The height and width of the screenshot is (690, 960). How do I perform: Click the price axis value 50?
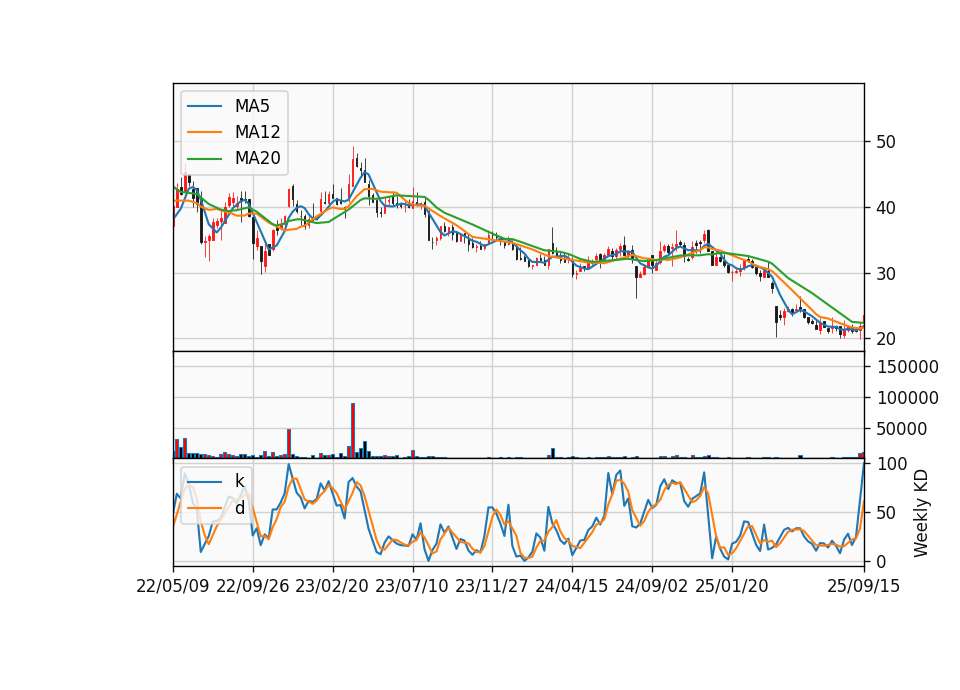pos(886,142)
